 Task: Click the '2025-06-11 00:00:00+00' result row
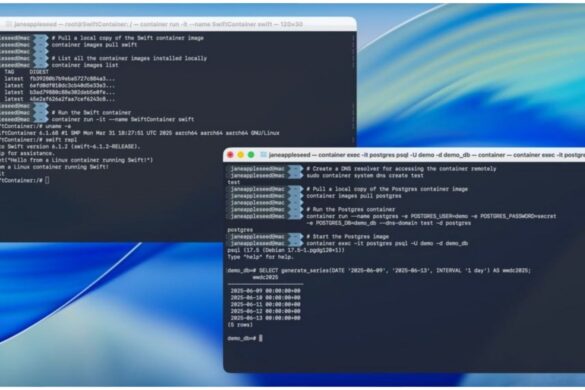265,305
